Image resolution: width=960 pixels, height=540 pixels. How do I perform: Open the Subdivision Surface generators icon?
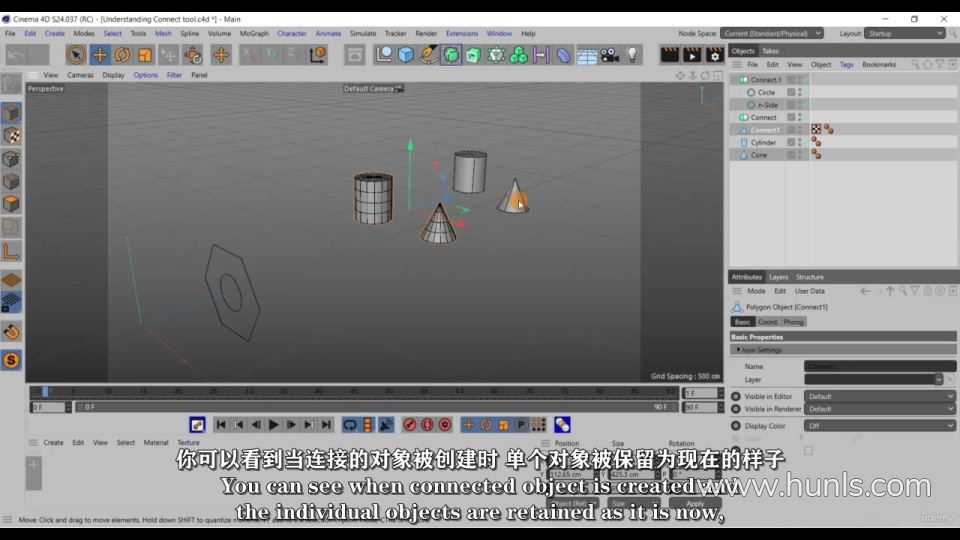point(451,55)
